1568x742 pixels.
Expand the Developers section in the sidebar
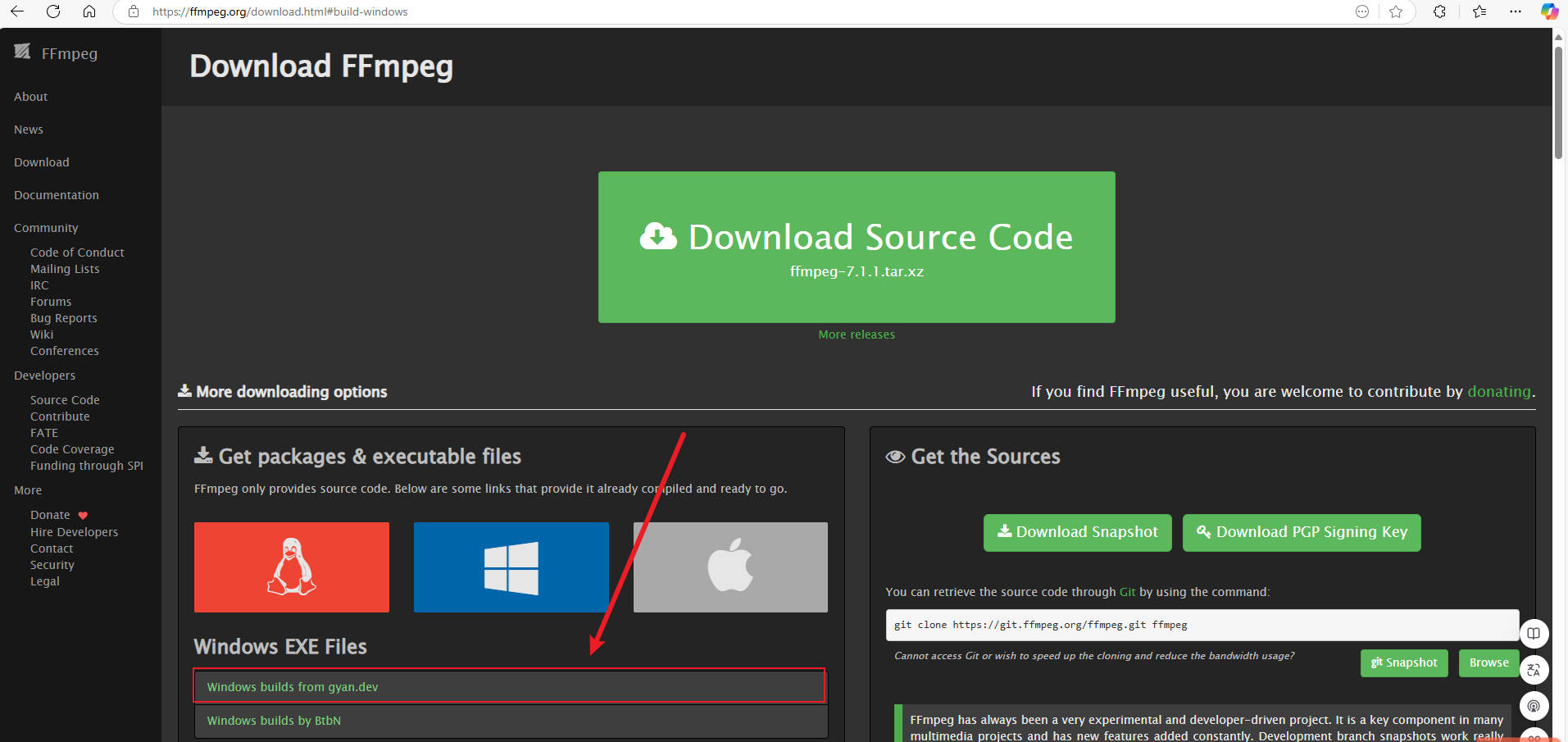tap(44, 375)
